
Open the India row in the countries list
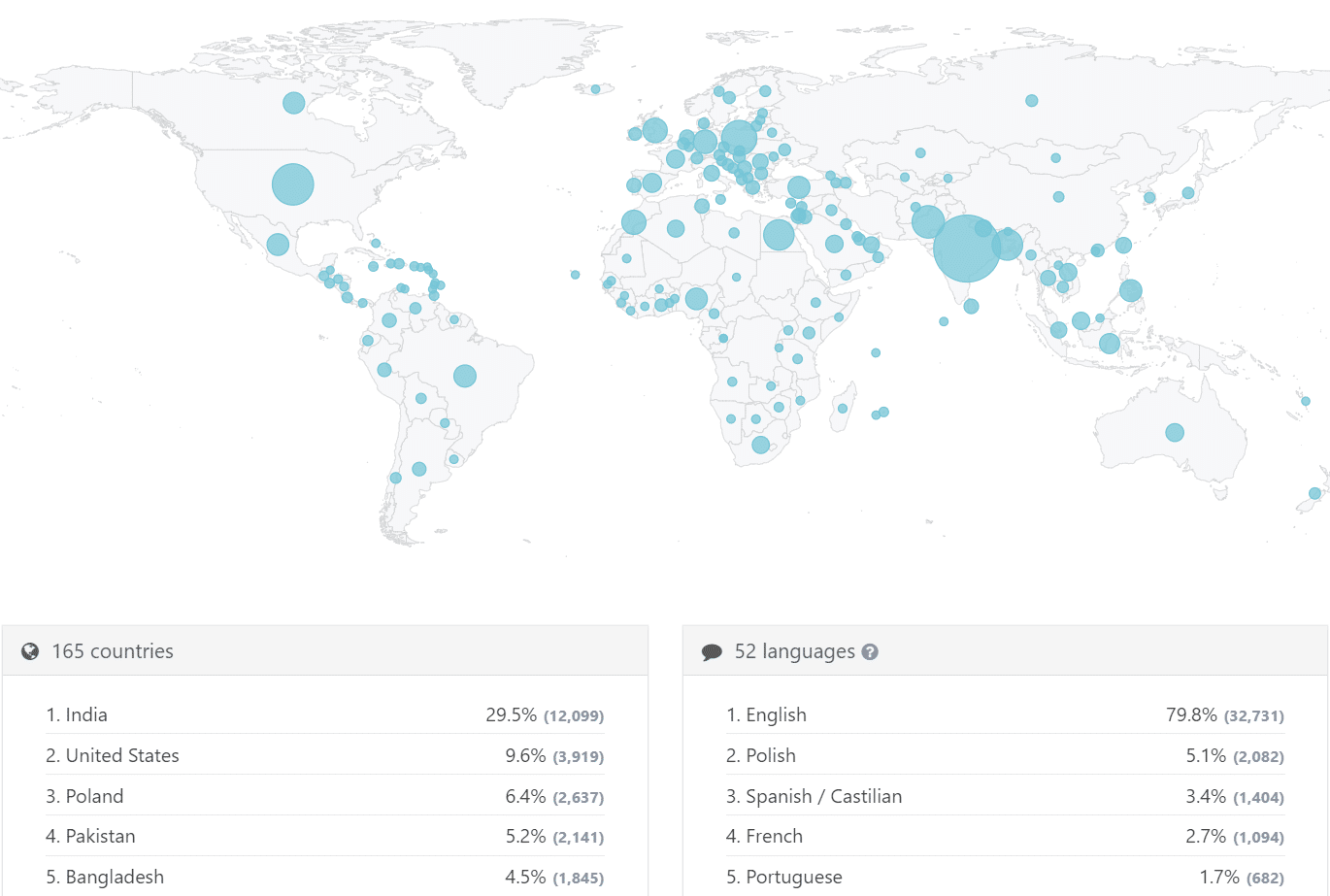[86, 715]
